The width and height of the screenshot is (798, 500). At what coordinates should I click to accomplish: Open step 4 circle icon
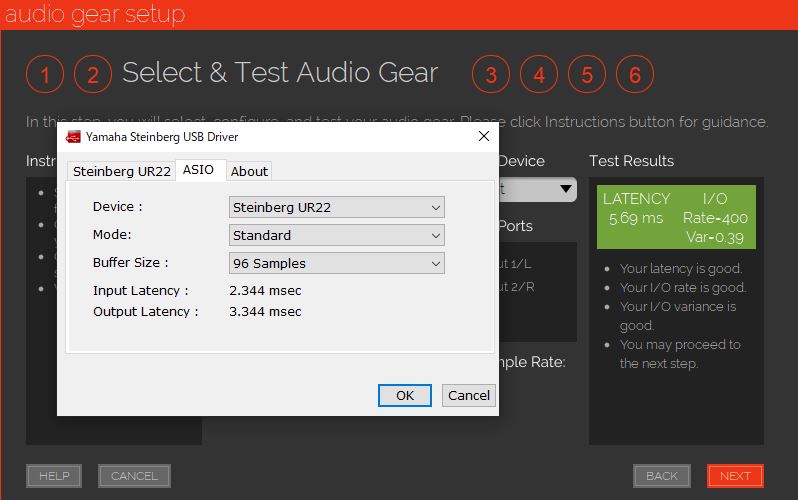pyautogui.click(x=539, y=74)
